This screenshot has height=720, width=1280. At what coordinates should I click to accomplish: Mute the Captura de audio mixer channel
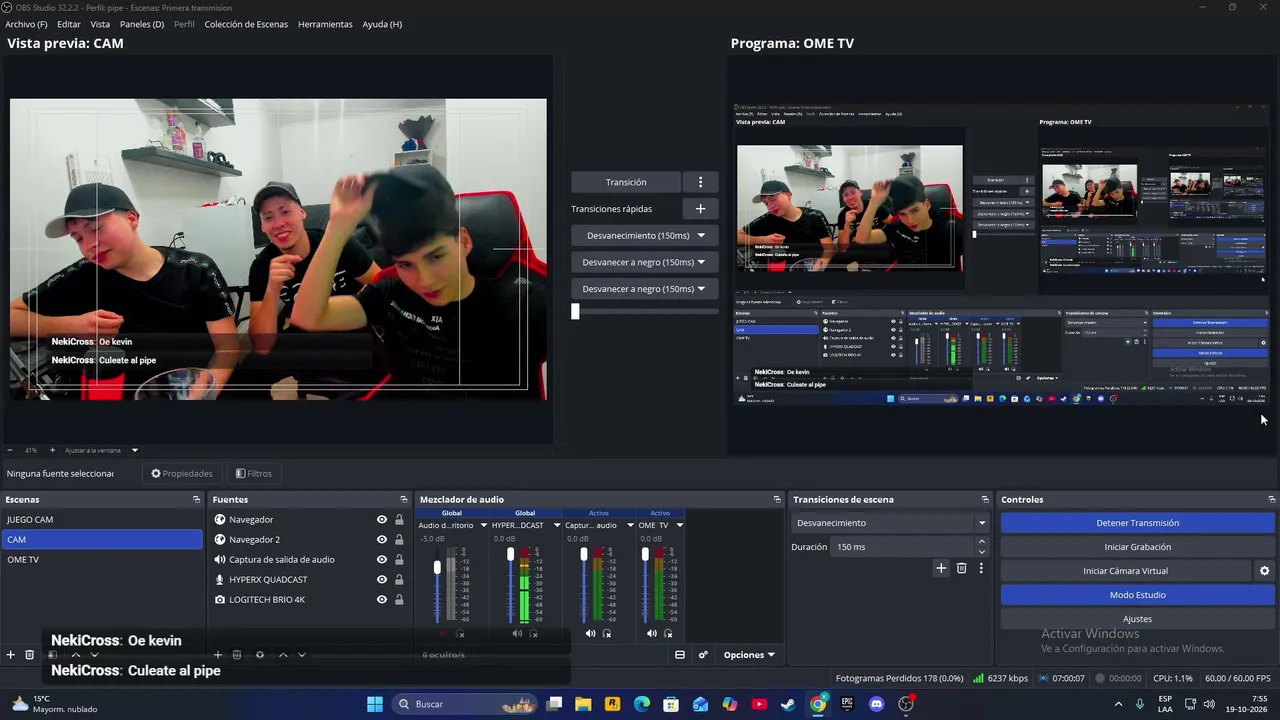[x=590, y=633]
